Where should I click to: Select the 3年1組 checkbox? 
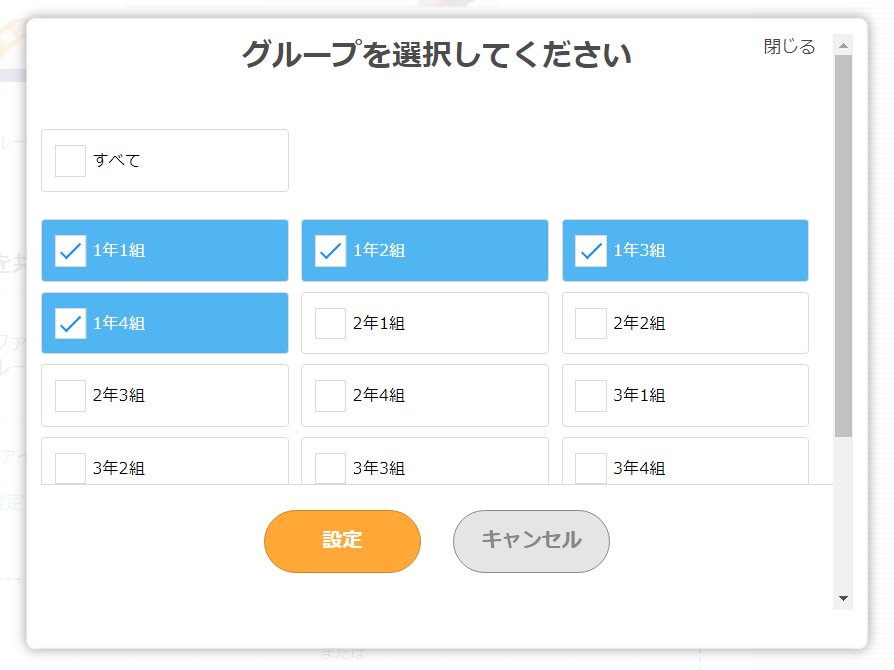pyautogui.click(x=591, y=395)
